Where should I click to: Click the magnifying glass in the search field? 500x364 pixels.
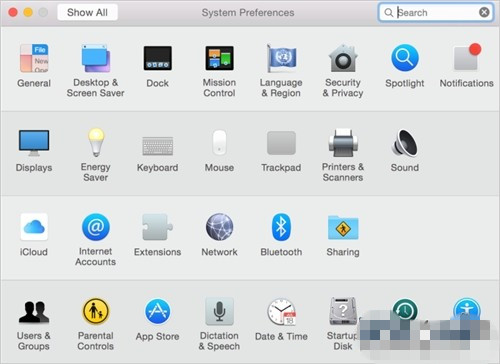(x=388, y=13)
